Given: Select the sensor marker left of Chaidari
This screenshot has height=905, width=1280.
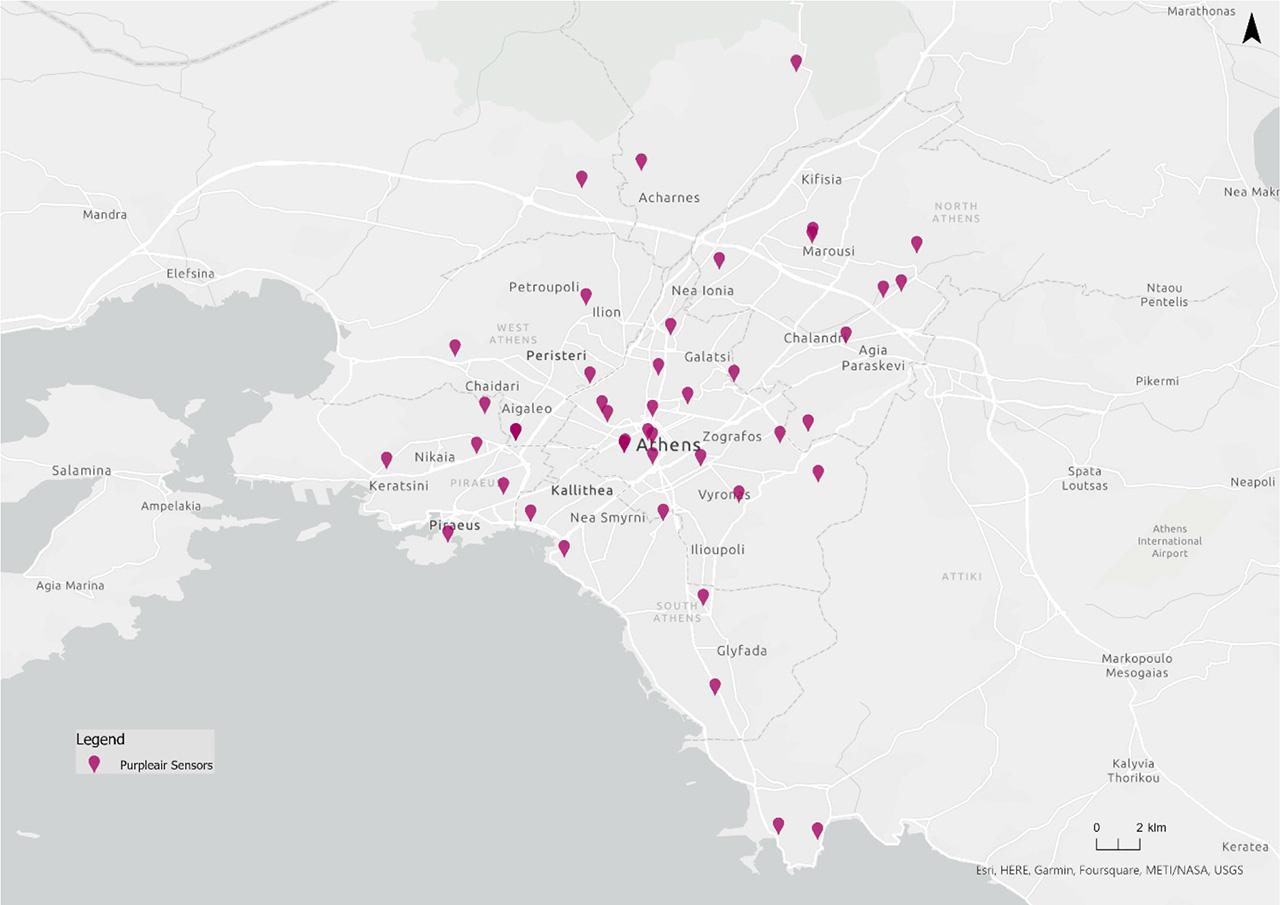Looking at the screenshot, I should 455,347.
